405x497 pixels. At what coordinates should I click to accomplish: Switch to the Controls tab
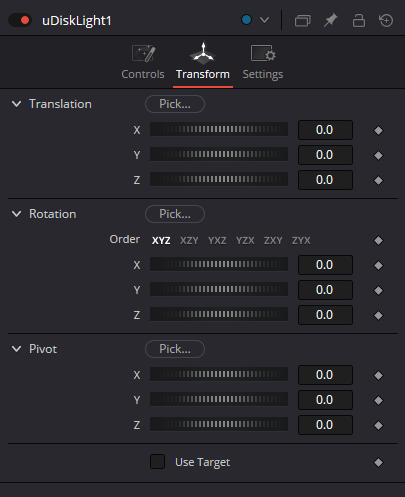(143, 62)
